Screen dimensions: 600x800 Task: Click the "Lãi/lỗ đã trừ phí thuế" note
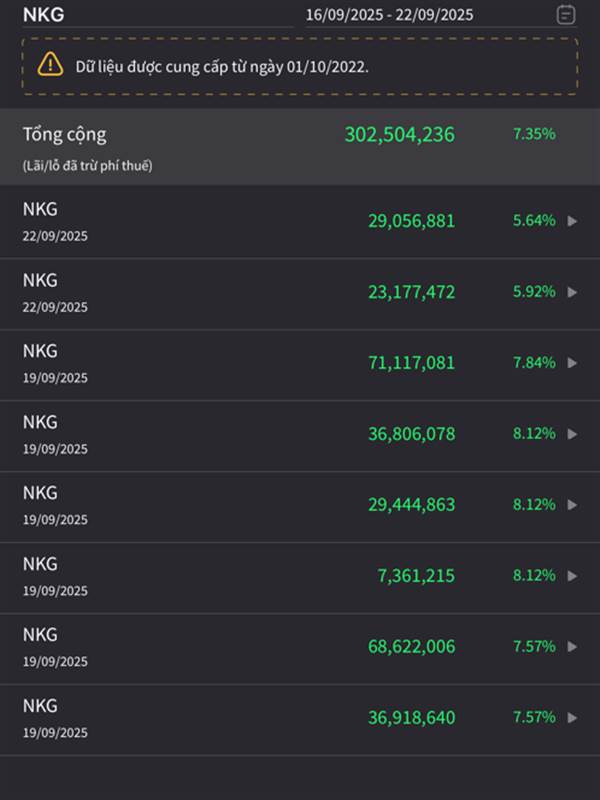tap(87, 165)
